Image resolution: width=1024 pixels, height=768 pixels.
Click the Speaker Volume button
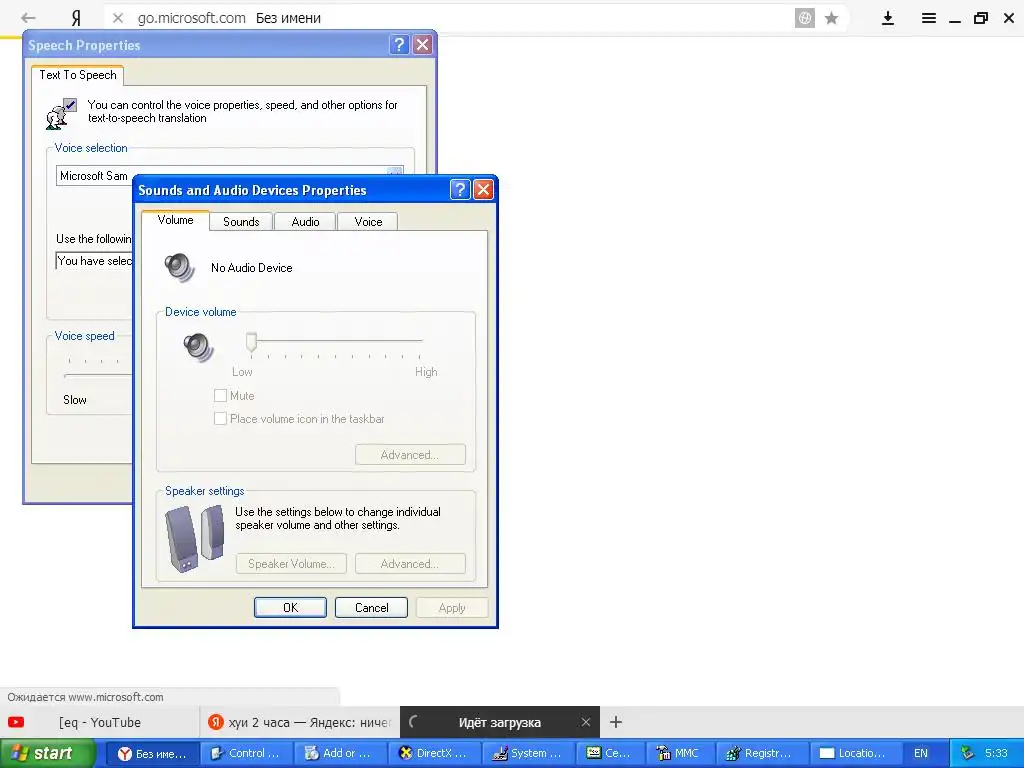tap(291, 564)
